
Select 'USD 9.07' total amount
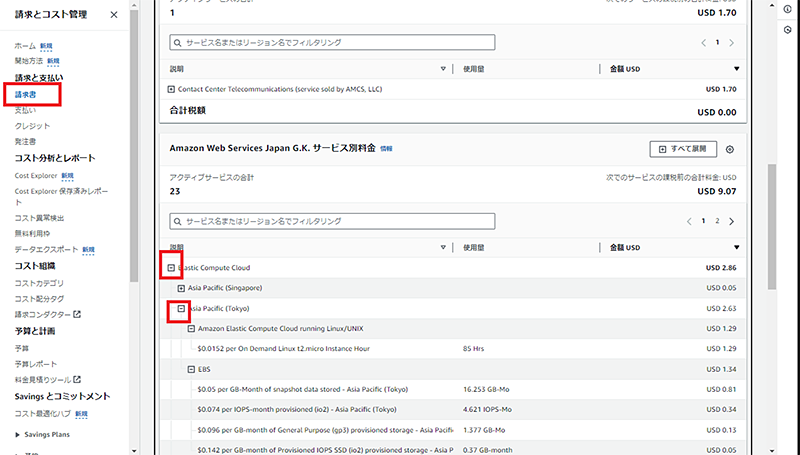point(717,192)
